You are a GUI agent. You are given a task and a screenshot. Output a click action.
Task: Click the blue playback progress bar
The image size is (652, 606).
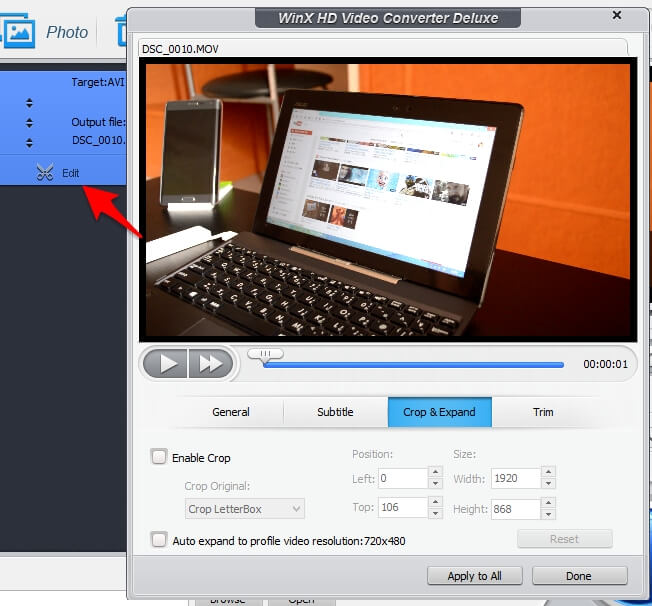pyautogui.click(x=414, y=365)
